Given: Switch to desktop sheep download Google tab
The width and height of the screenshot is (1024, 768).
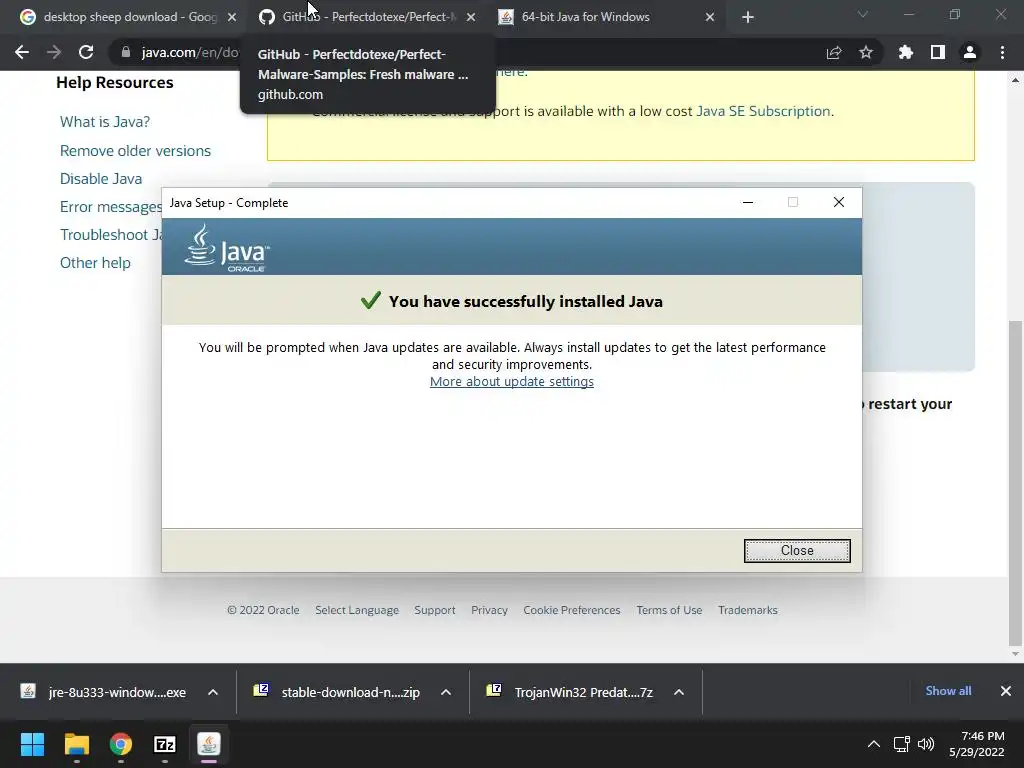Looking at the screenshot, I should pyautogui.click(x=129, y=17).
